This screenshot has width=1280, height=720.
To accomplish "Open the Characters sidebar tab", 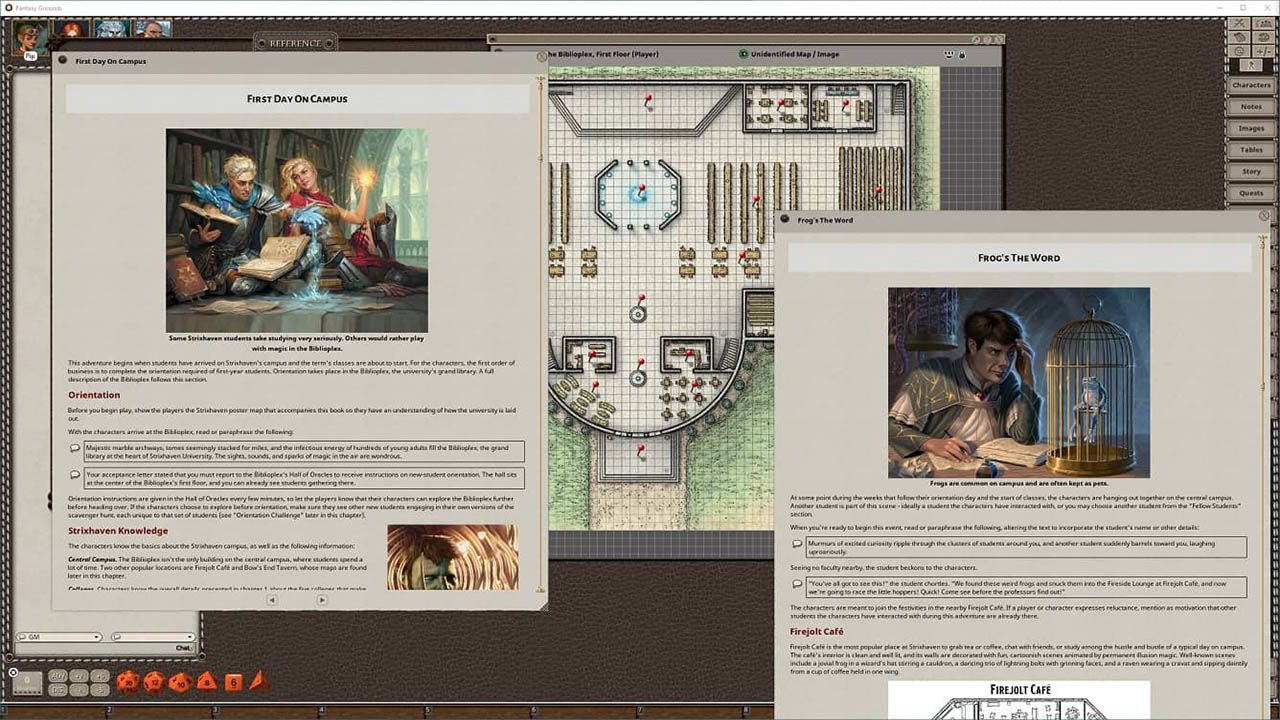I will [1251, 85].
